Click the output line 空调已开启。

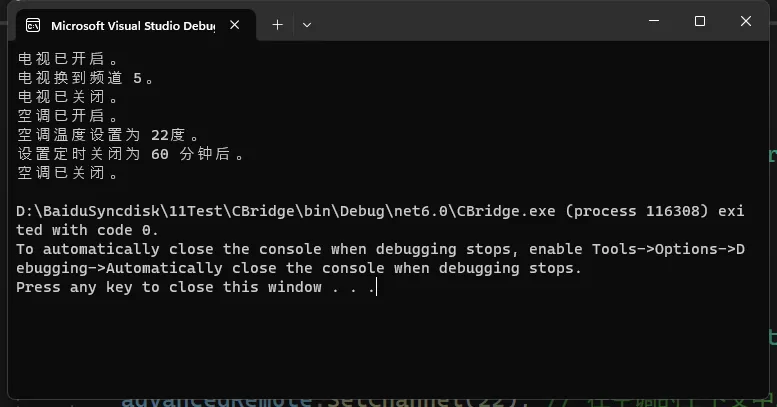pos(68,116)
